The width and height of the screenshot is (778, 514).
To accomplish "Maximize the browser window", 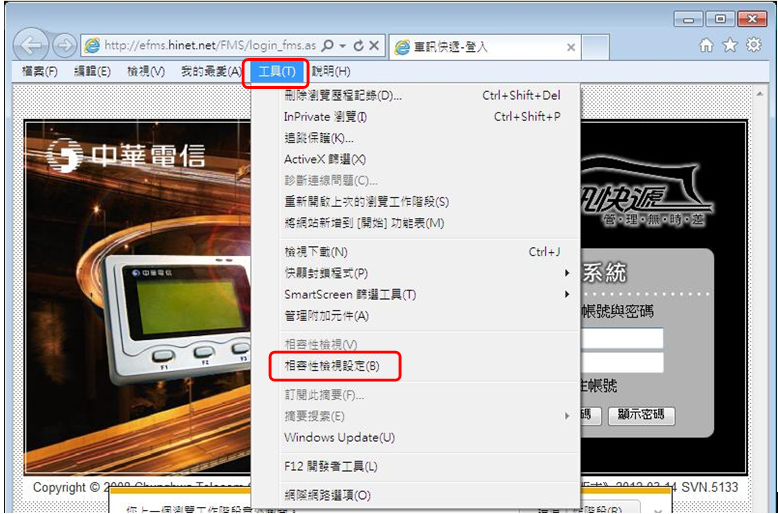I will pyautogui.click(x=719, y=19).
